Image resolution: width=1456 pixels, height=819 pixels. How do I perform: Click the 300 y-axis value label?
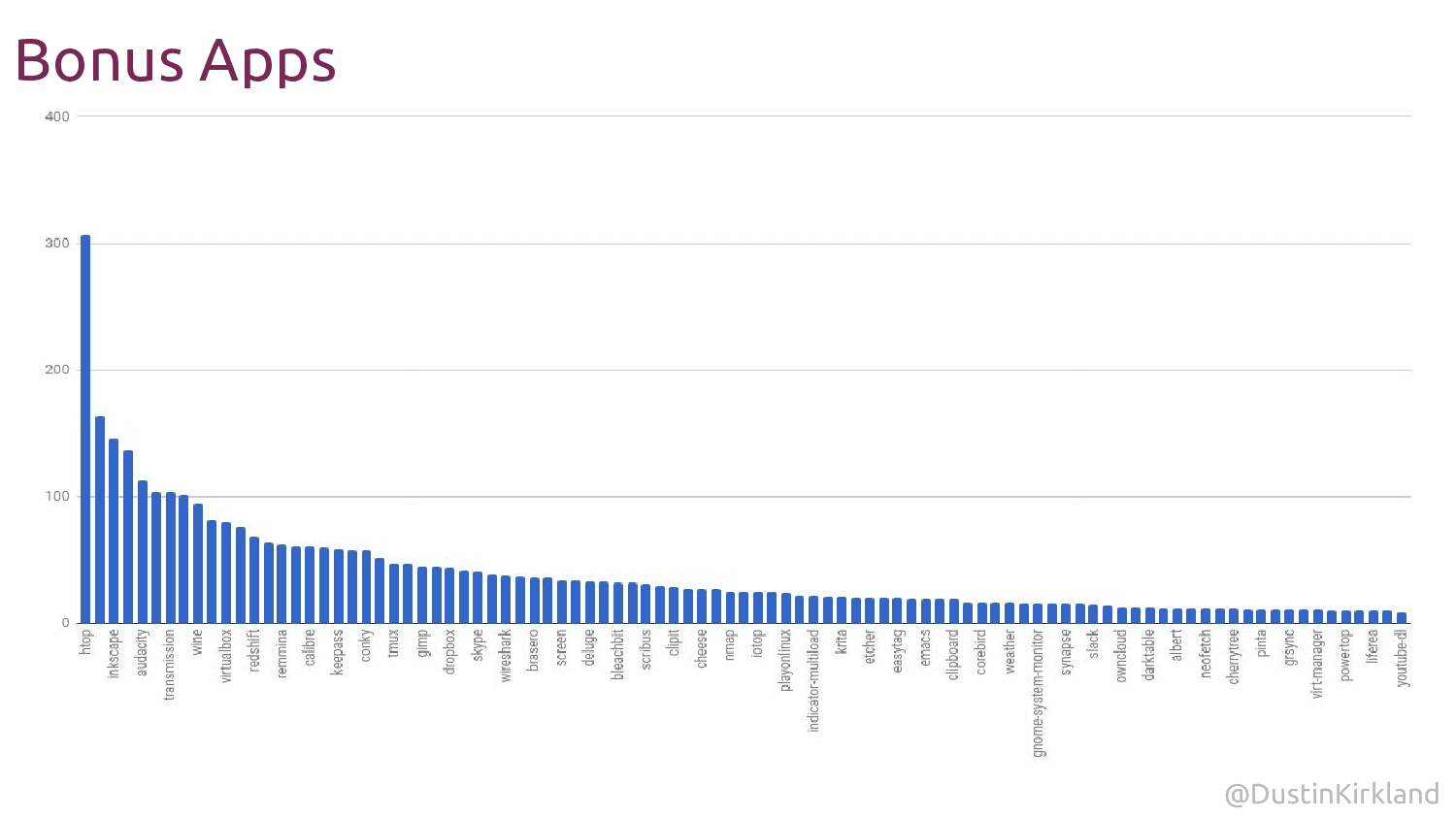click(x=57, y=244)
